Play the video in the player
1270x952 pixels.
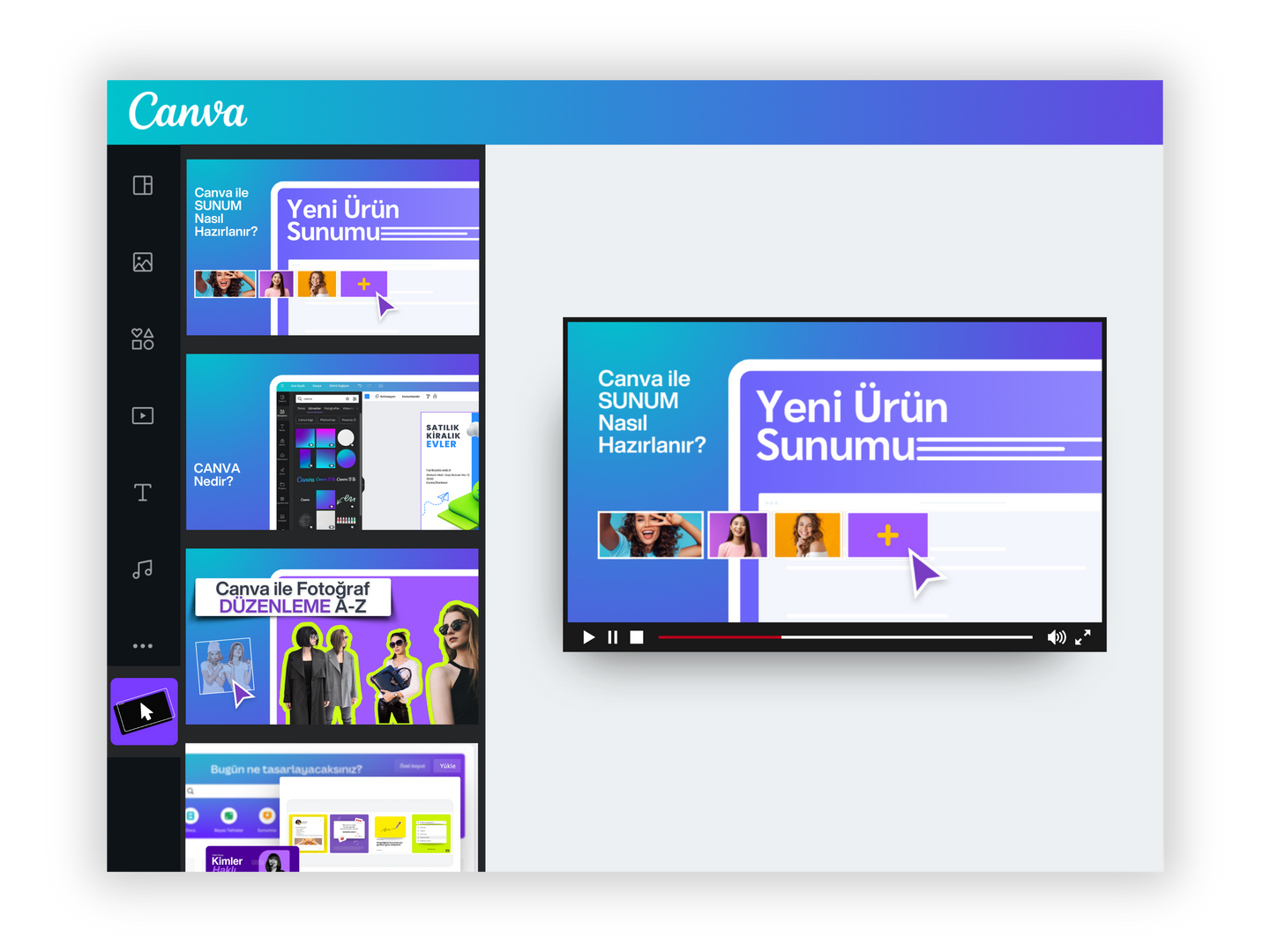588,637
